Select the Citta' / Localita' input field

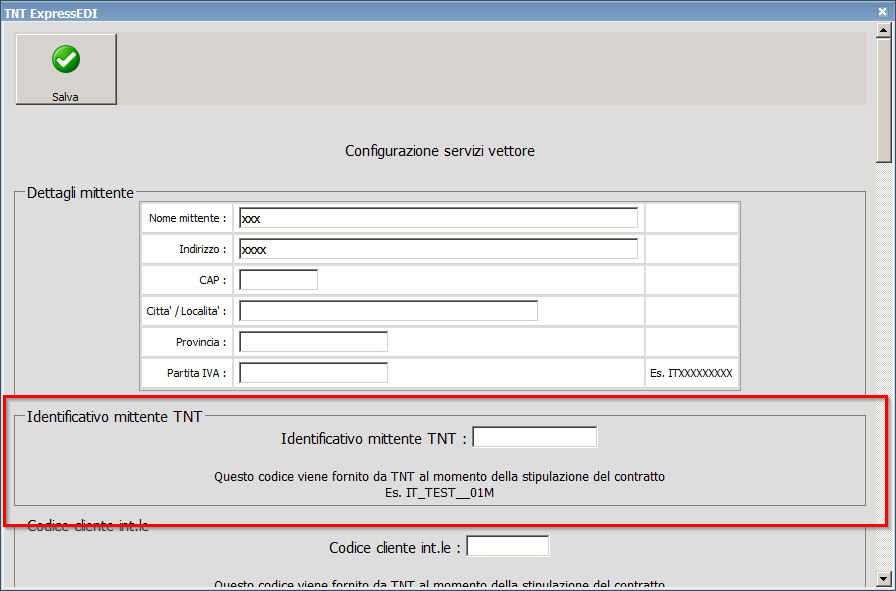click(x=388, y=310)
